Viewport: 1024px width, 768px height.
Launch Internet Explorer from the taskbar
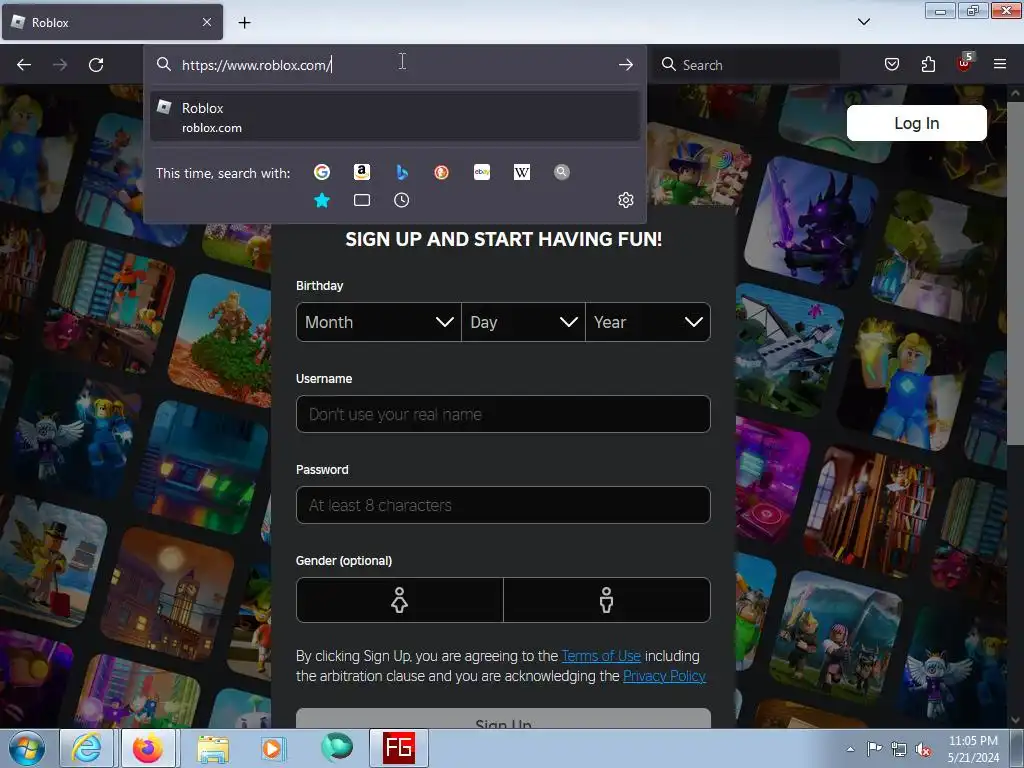[87, 748]
